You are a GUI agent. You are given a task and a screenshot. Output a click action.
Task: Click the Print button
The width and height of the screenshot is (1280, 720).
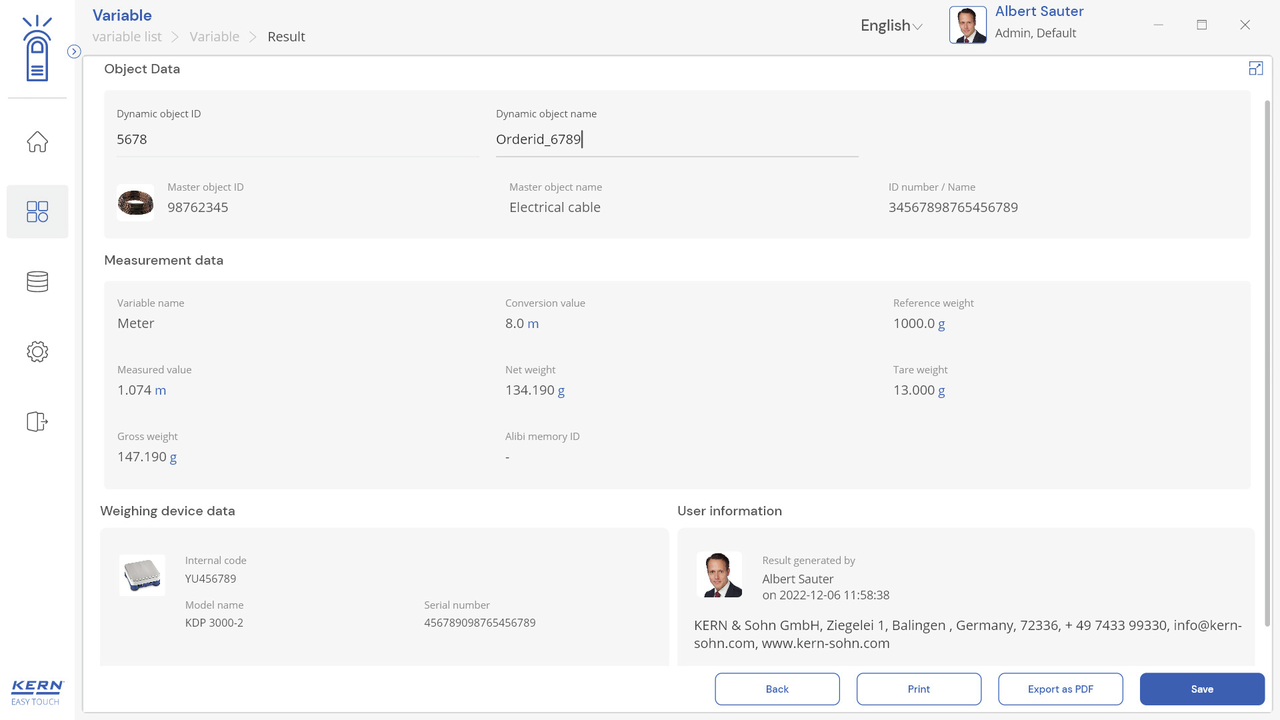pyautogui.click(x=918, y=689)
